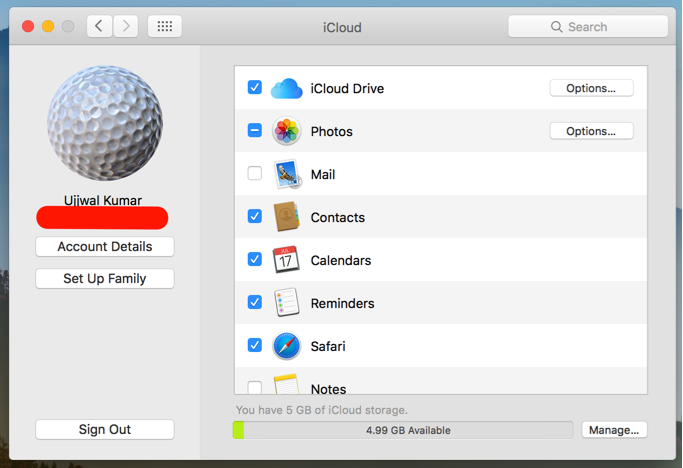Screen dimensions: 683x468
Task: Open Options for Photos
Action: coord(591,131)
